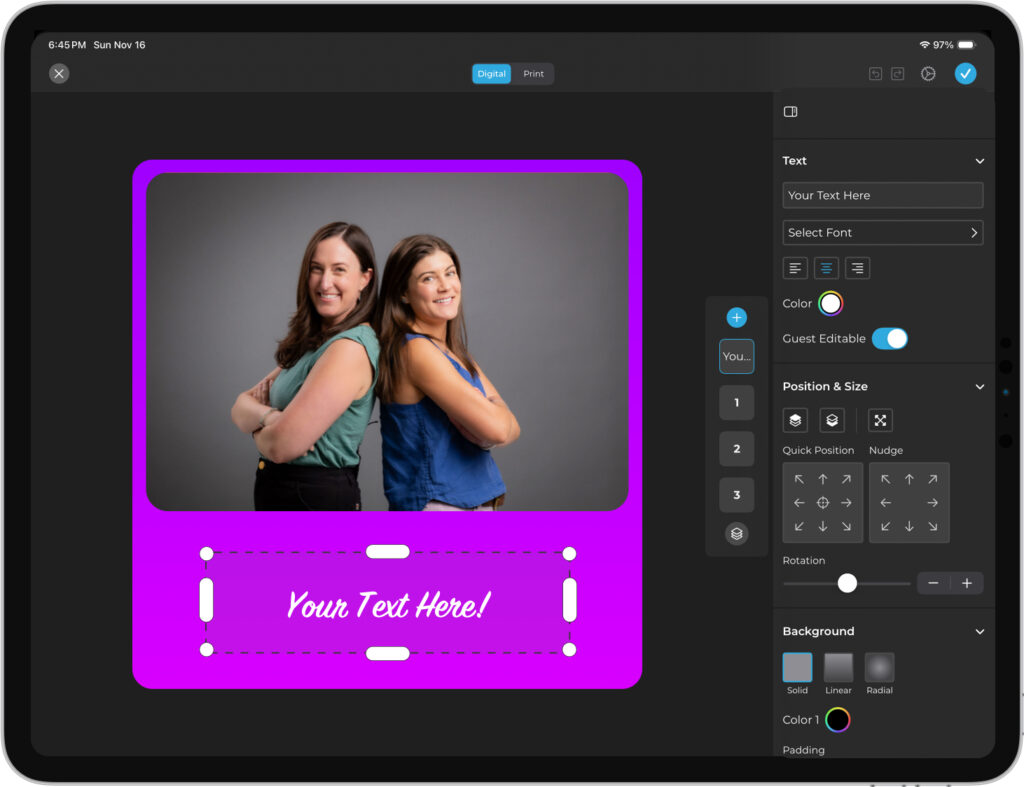Click the fit-to-canvas expand icon
This screenshot has width=1024, height=787.
880,421
